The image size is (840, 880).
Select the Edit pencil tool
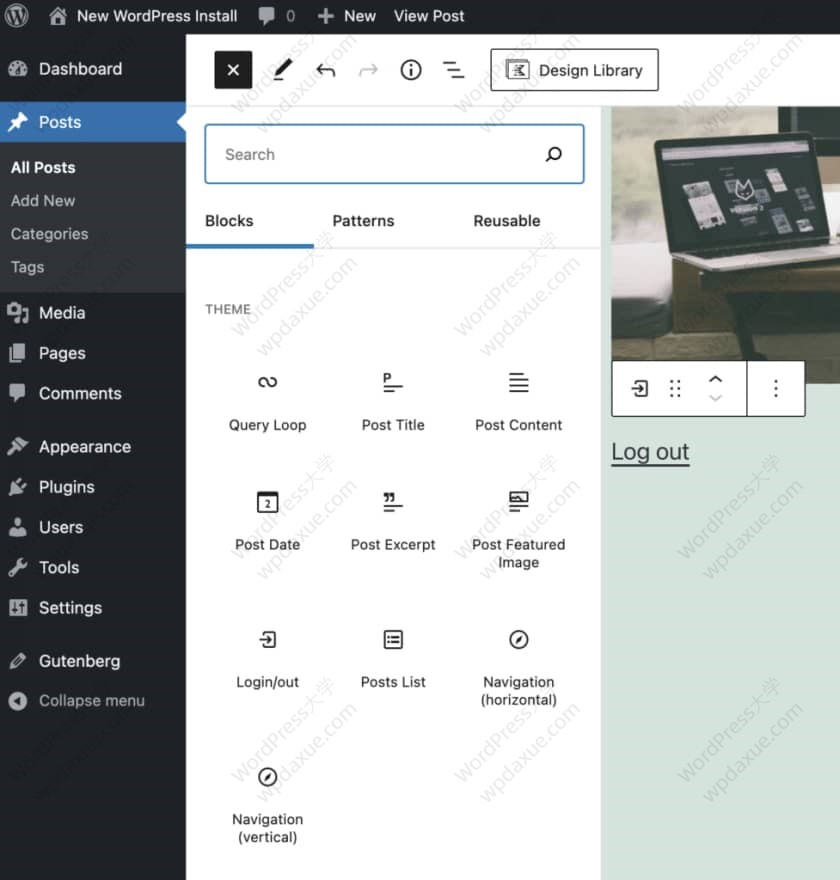(x=282, y=70)
